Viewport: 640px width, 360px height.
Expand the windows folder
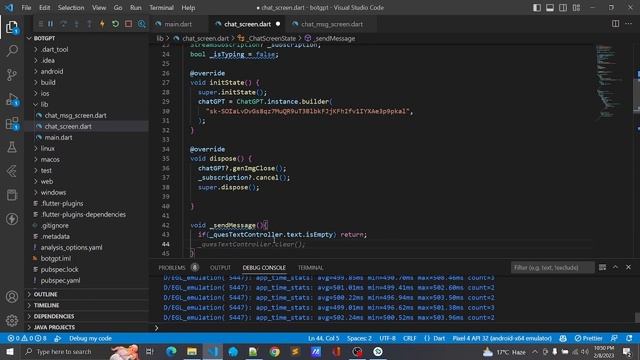pyautogui.click(x=53, y=193)
